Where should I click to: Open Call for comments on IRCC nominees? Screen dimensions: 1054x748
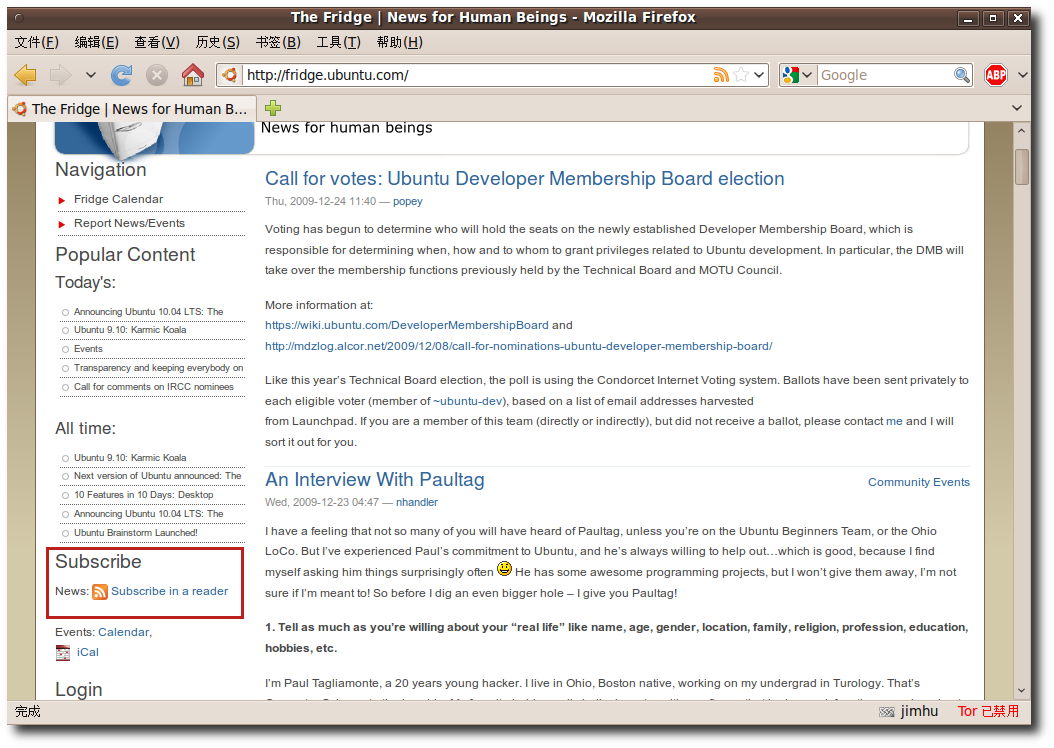(154, 386)
